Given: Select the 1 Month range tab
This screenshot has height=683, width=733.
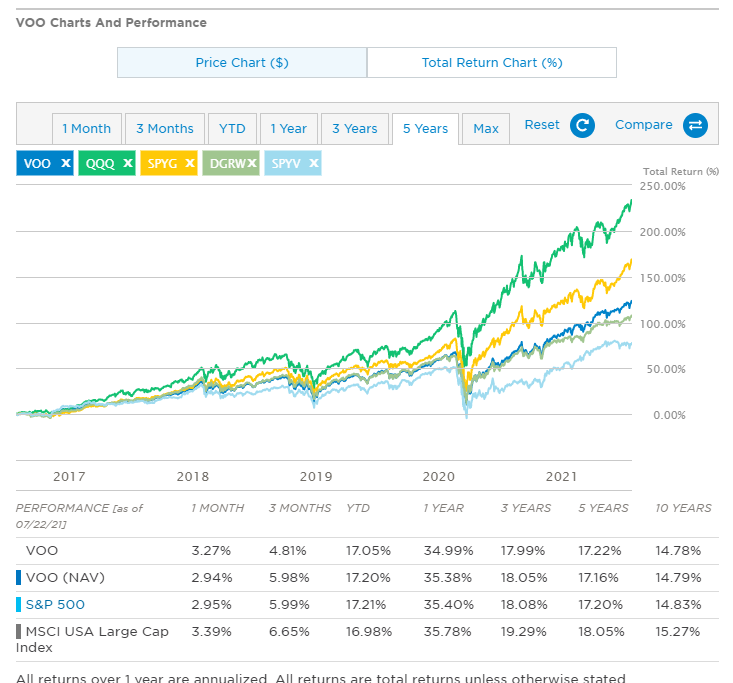Looking at the screenshot, I should coord(87,129).
